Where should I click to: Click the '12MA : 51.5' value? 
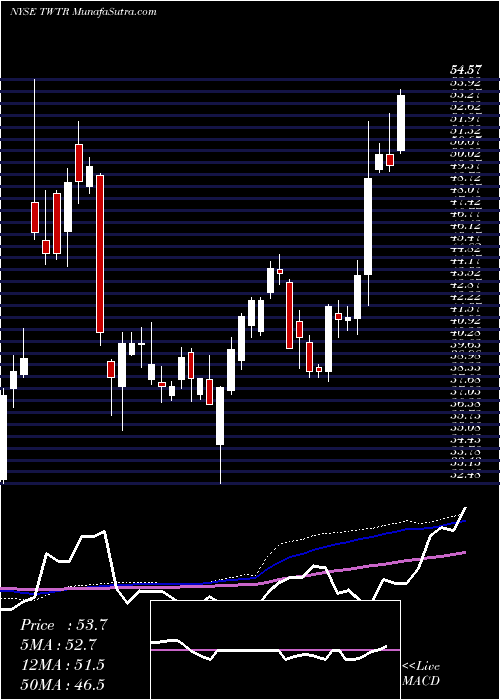tap(62, 665)
